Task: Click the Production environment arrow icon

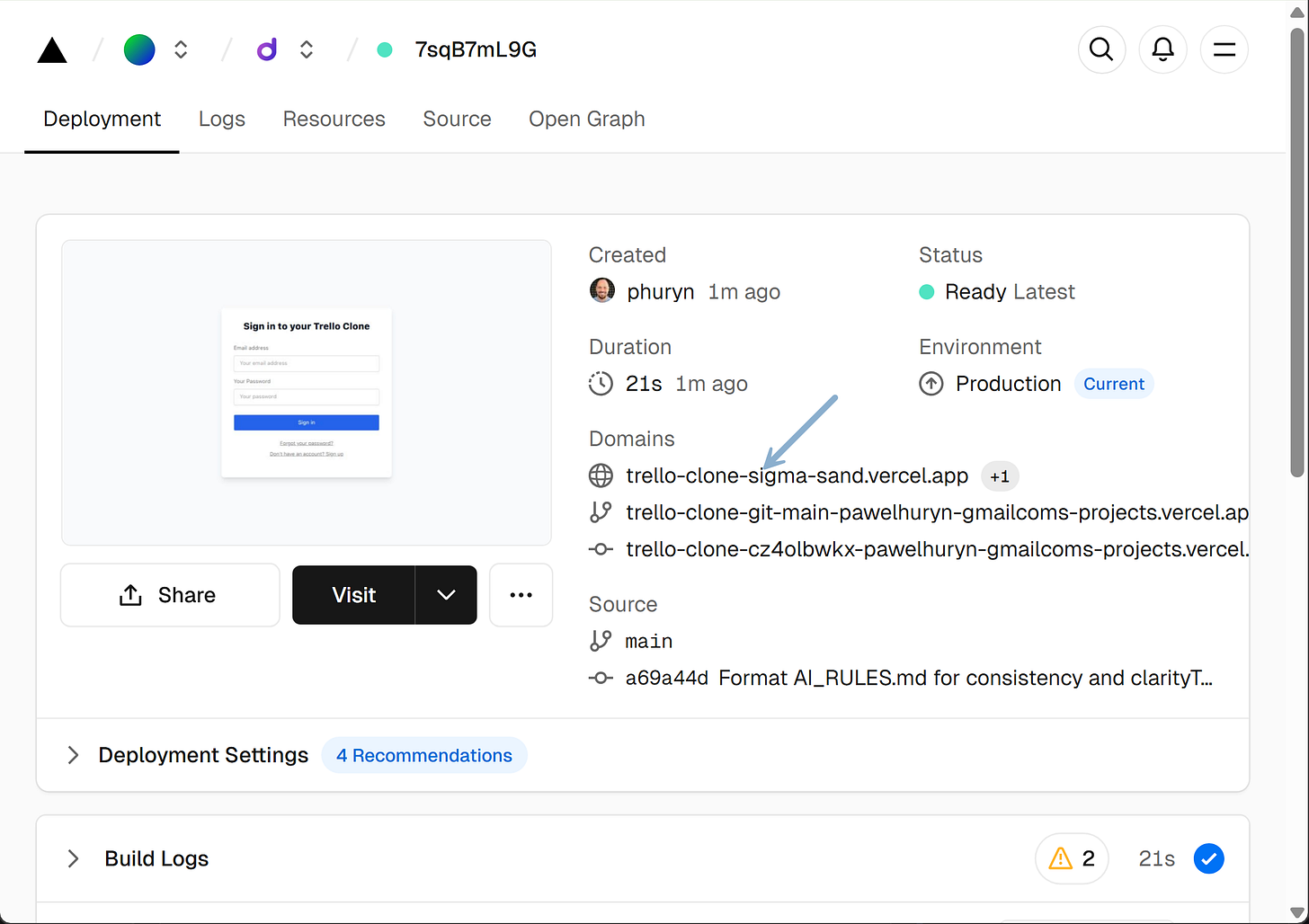Action: click(x=931, y=384)
